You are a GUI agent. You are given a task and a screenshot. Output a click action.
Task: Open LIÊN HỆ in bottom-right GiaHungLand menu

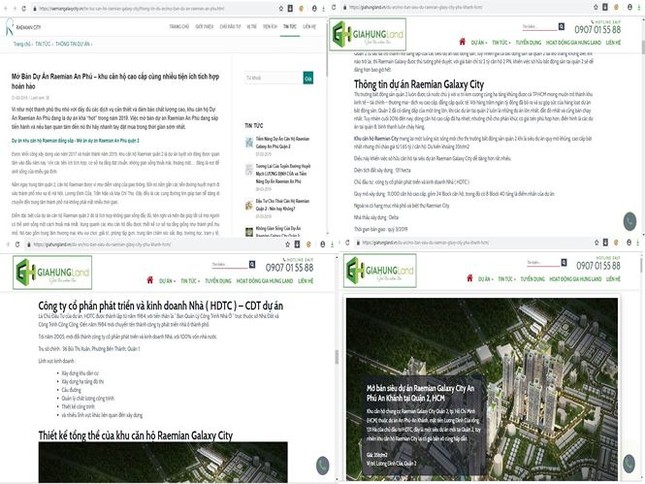pyautogui.click(x=613, y=279)
